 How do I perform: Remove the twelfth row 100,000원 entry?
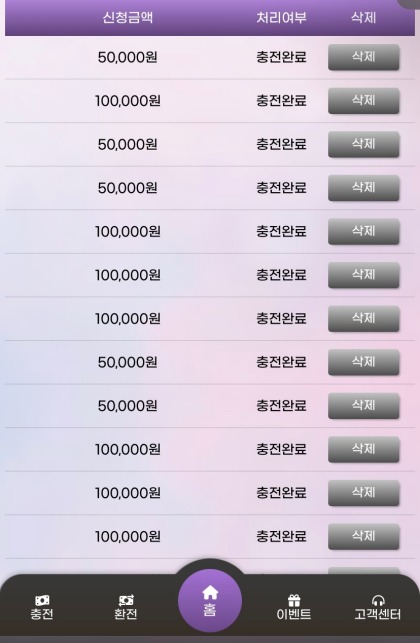[x=363, y=536]
